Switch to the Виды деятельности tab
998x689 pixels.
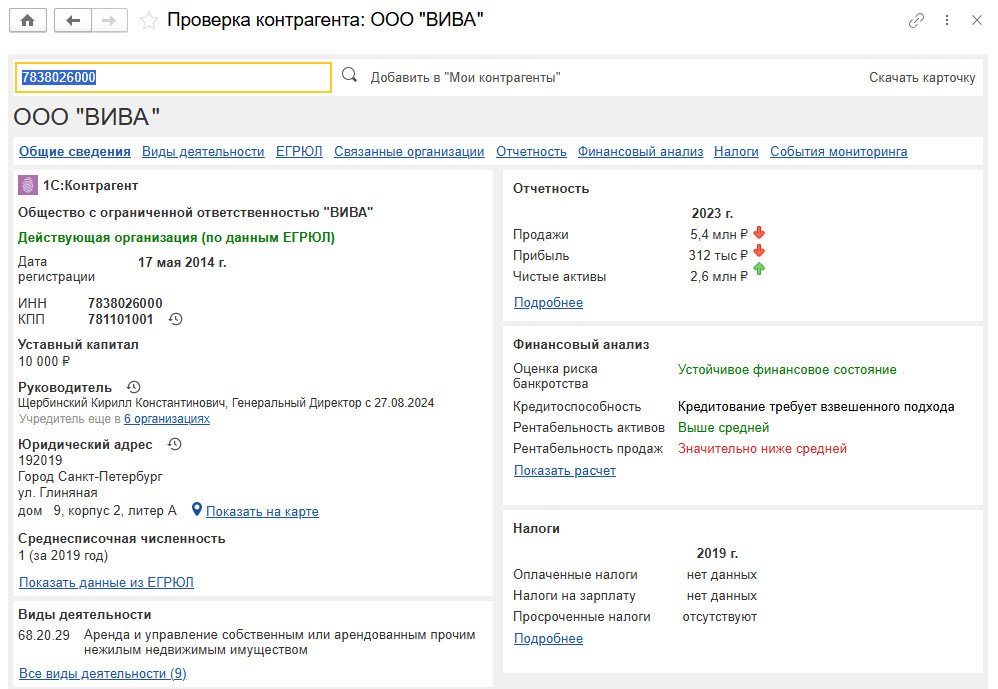[203, 152]
